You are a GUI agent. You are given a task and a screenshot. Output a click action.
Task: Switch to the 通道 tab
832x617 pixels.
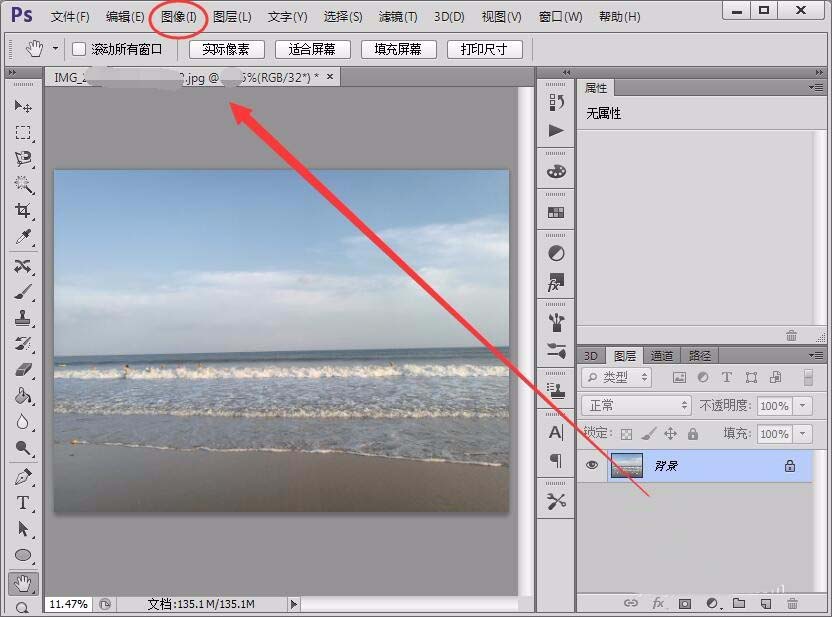(661, 354)
